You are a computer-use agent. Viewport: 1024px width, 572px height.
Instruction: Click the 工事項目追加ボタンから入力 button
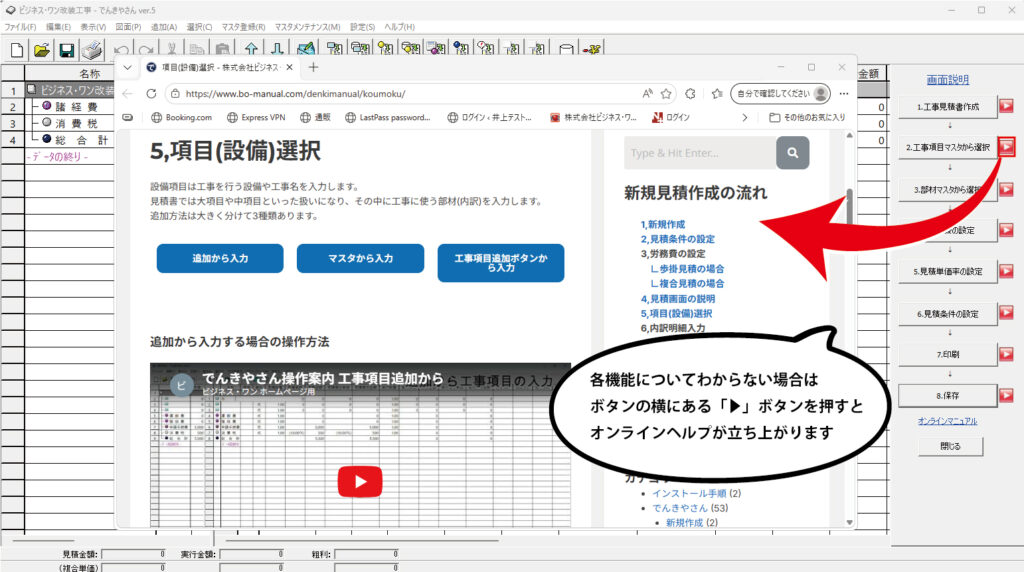(x=501, y=263)
